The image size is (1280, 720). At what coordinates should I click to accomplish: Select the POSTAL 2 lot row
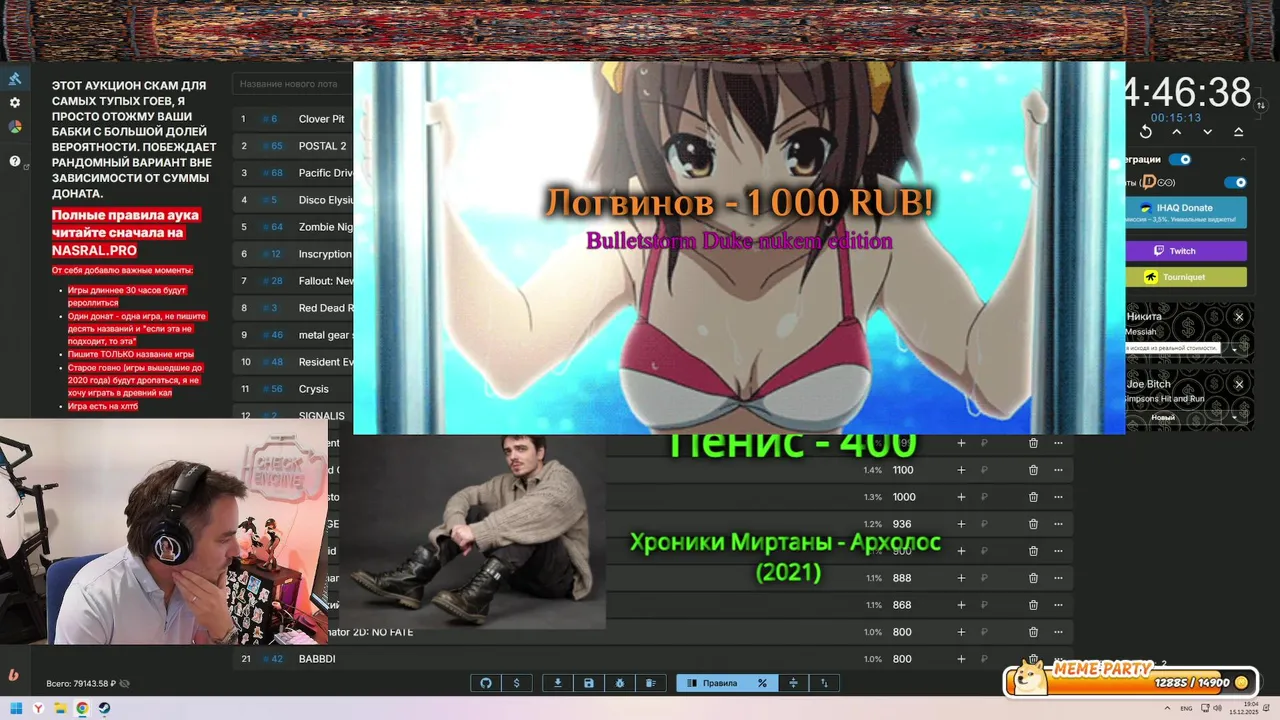(x=294, y=146)
